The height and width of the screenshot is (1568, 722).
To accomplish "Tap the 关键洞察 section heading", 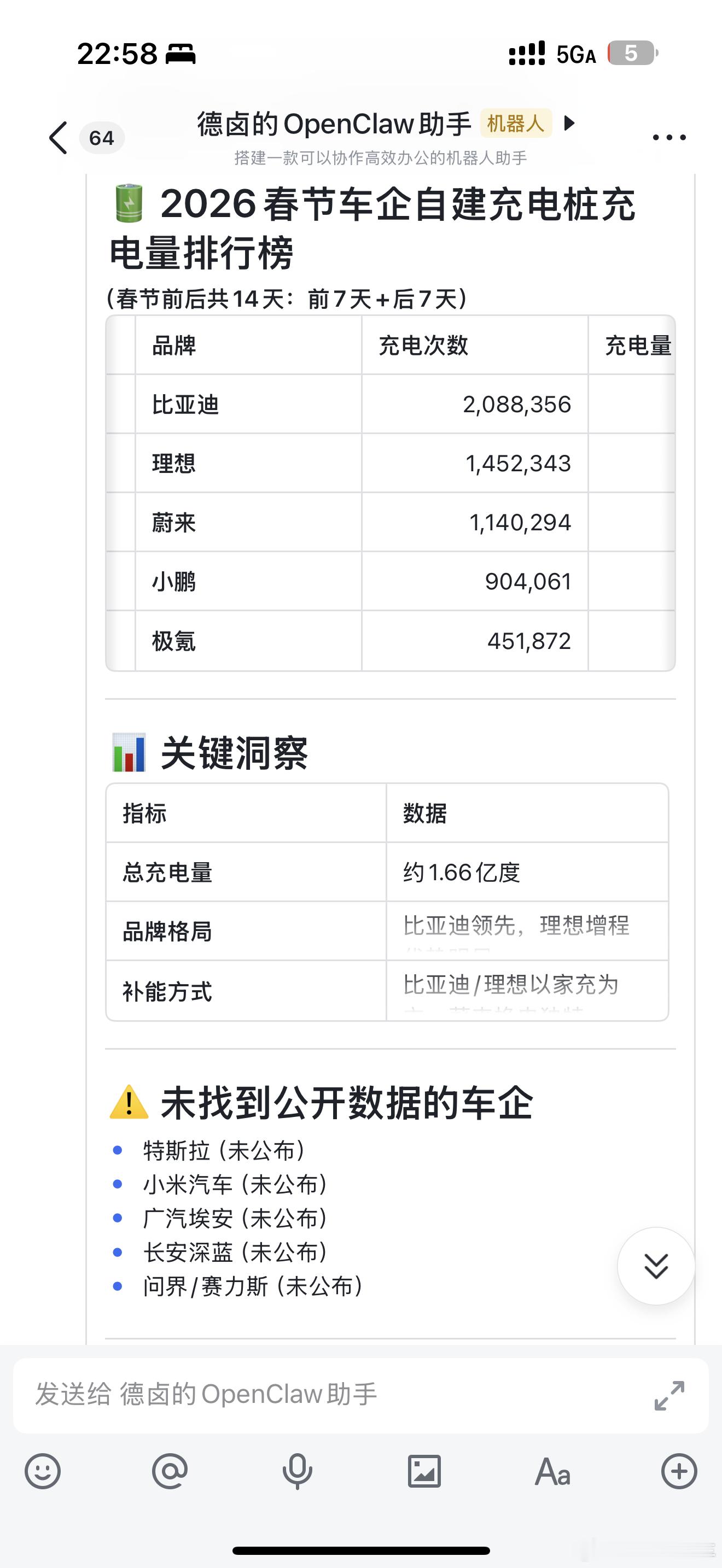I will tap(234, 753).
